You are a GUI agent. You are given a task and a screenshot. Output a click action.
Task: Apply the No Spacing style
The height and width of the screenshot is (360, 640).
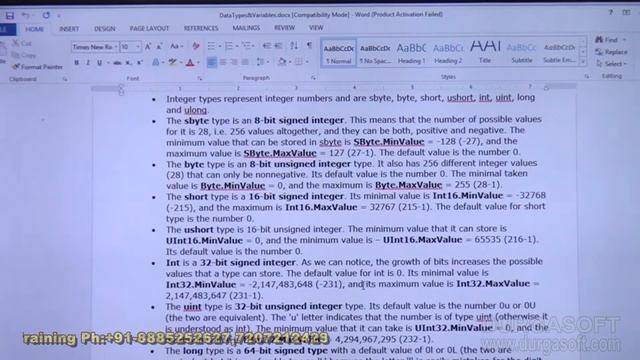375,53
